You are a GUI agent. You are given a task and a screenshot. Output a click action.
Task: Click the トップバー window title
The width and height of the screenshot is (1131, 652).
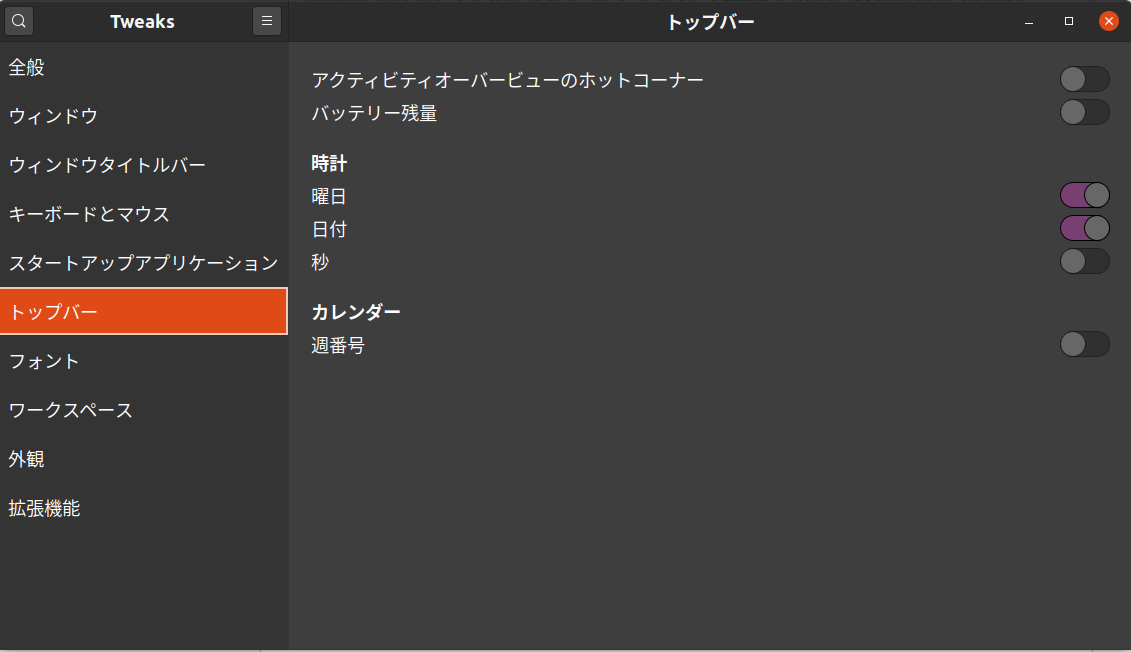point(710,22)
